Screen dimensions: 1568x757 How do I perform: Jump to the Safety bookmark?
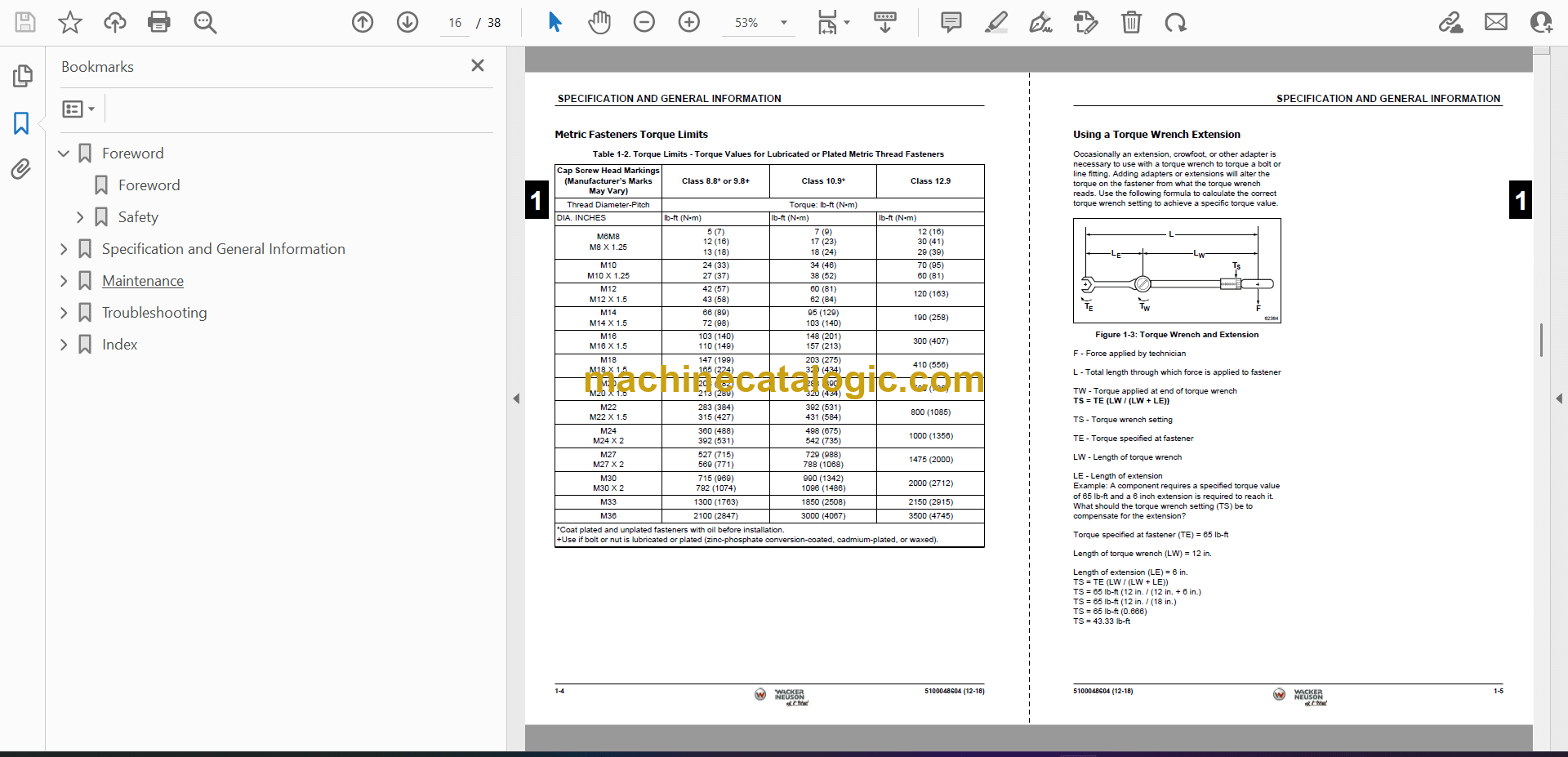pos(138,217)
